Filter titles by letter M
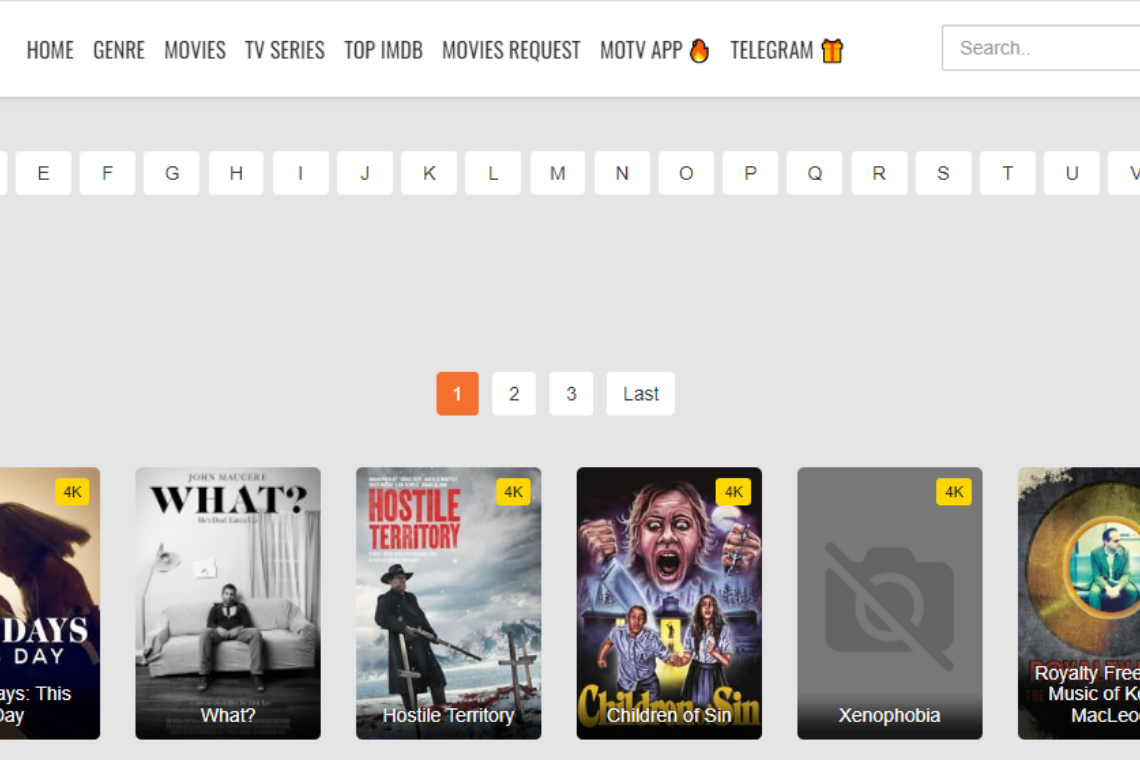Screen dimensions: 1140x760 pyautogui.click(x=558, y=173)
